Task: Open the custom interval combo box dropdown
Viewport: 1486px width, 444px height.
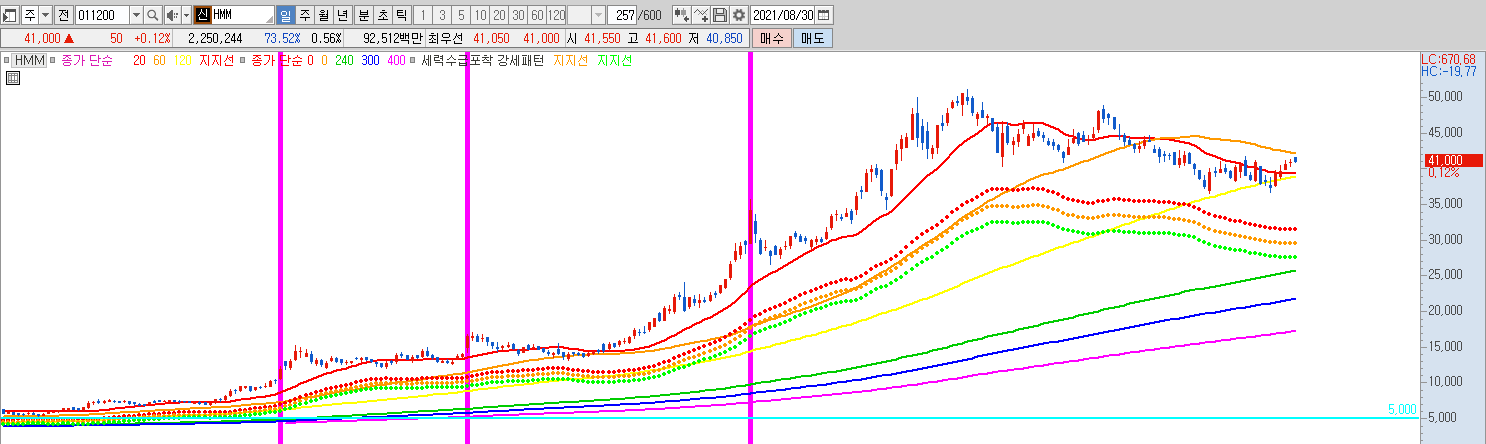Action: (x=598, y=15)
